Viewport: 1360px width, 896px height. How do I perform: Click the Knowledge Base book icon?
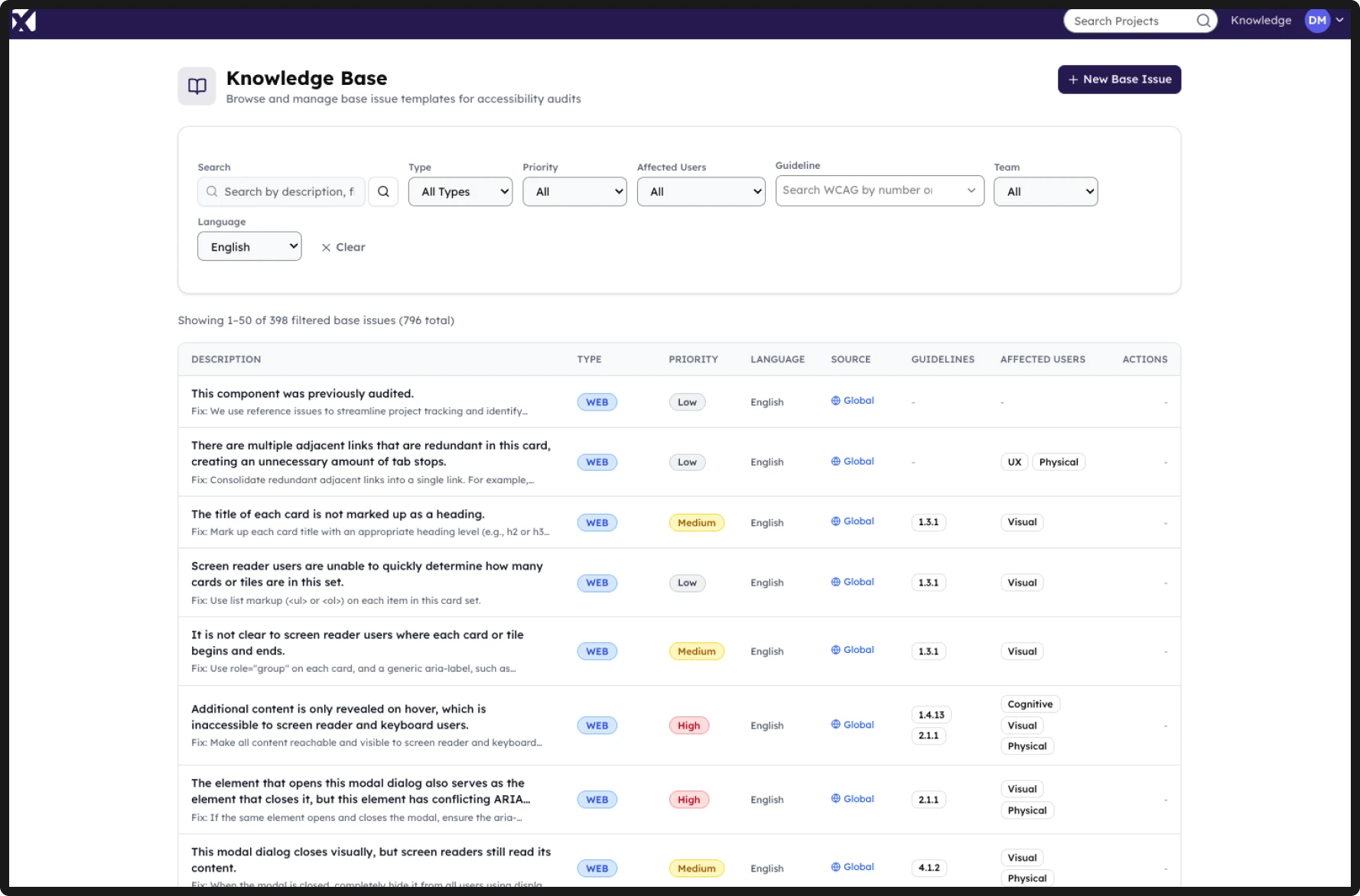[x=197, y=86]
